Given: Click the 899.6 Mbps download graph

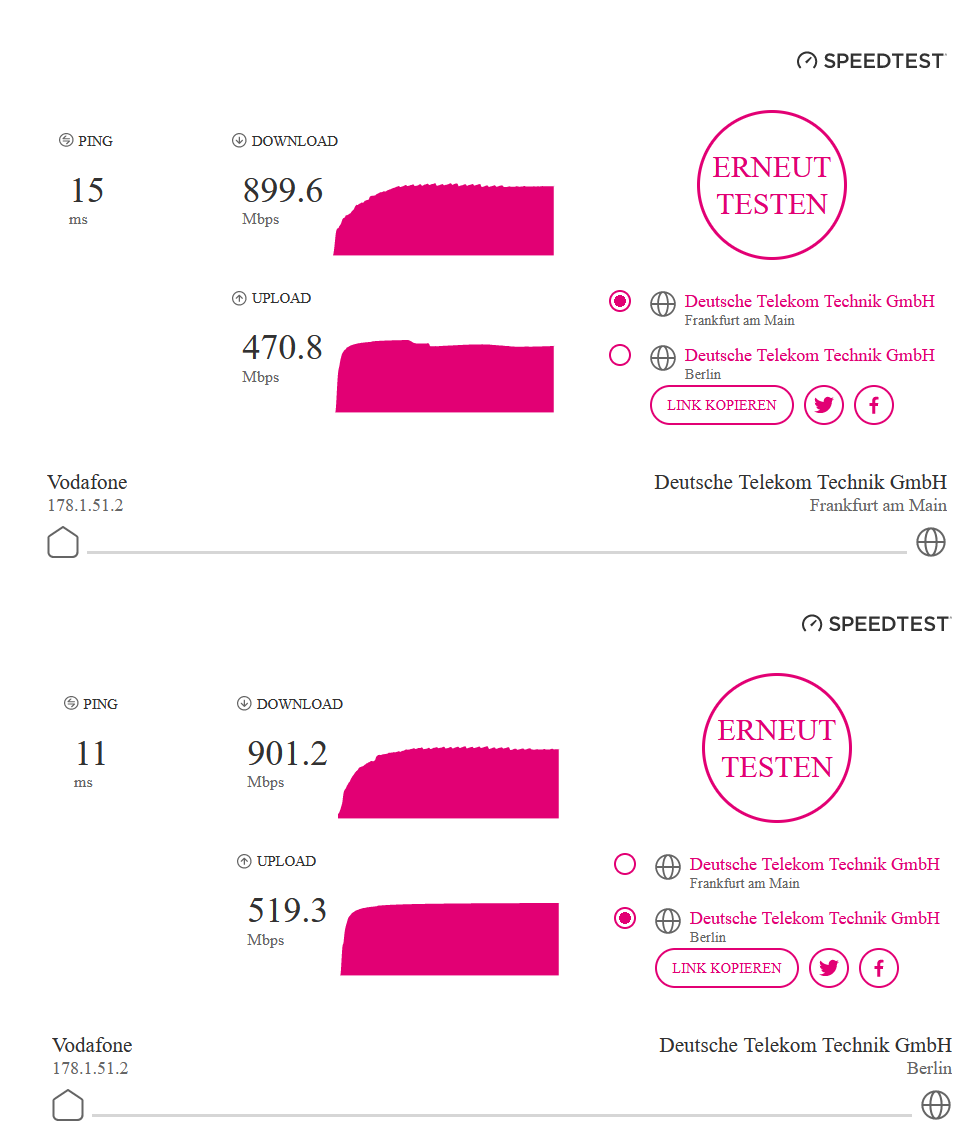Looking at the screenshot, I should 444,222.
